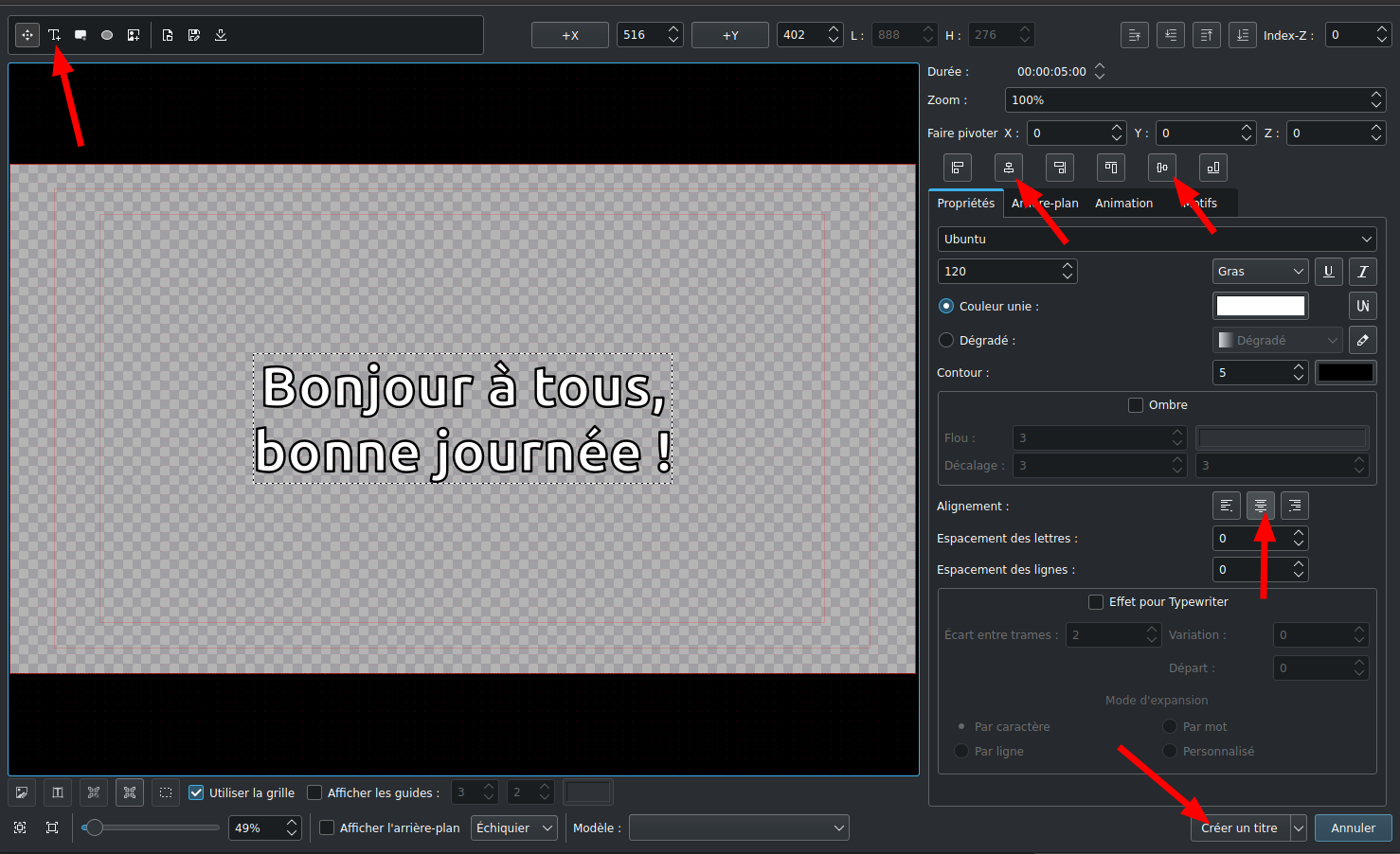Open the Ubuntu font dropdown
The height and width of the screenshot is (854, 1400).
[x=1157, y=240]
